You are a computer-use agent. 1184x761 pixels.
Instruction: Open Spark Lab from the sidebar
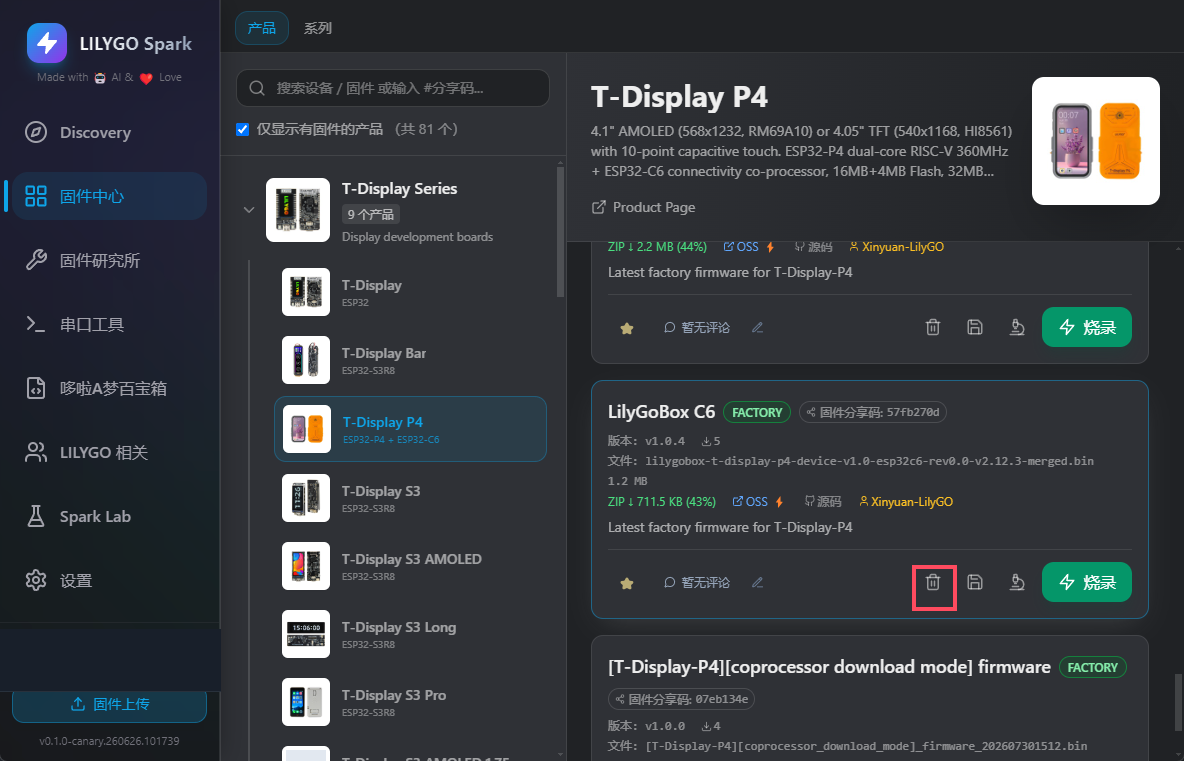pos(109,516)
